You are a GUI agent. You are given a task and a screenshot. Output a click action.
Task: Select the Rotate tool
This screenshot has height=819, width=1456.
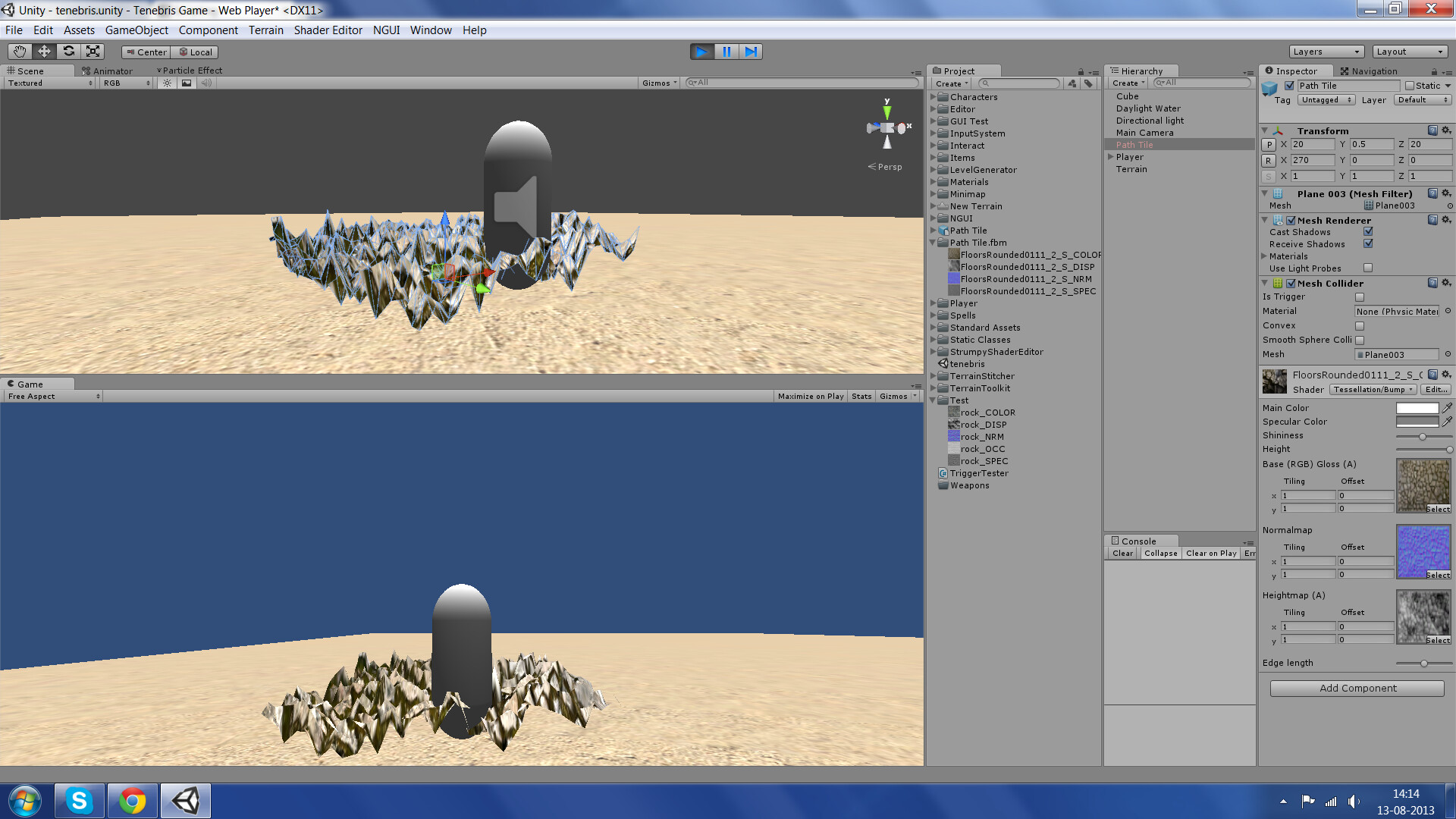point(68,51)
